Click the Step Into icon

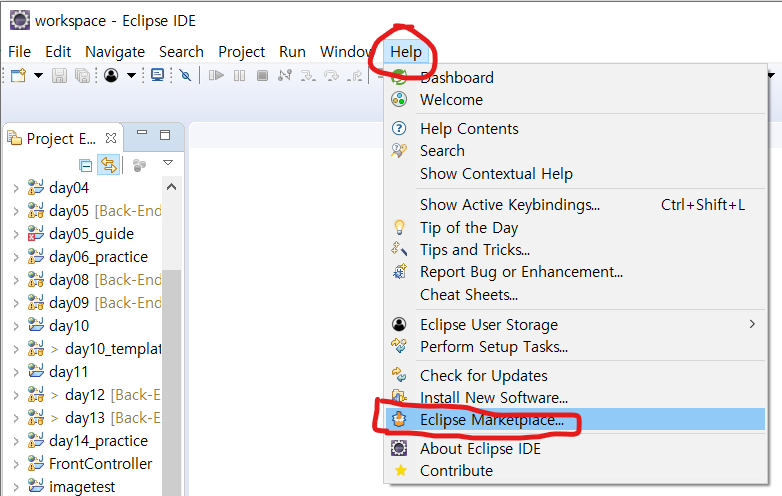[x=308, y=76]
